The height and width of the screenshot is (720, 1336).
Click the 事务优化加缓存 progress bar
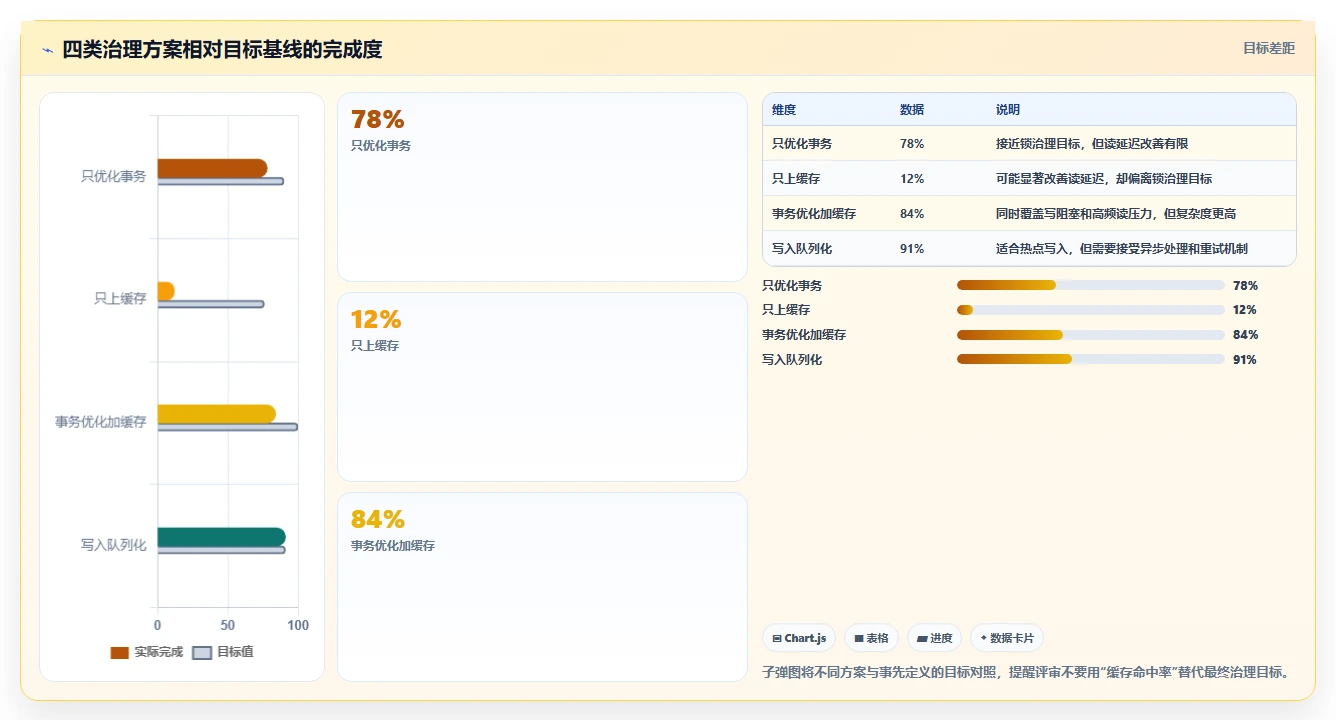point(1091,335)
